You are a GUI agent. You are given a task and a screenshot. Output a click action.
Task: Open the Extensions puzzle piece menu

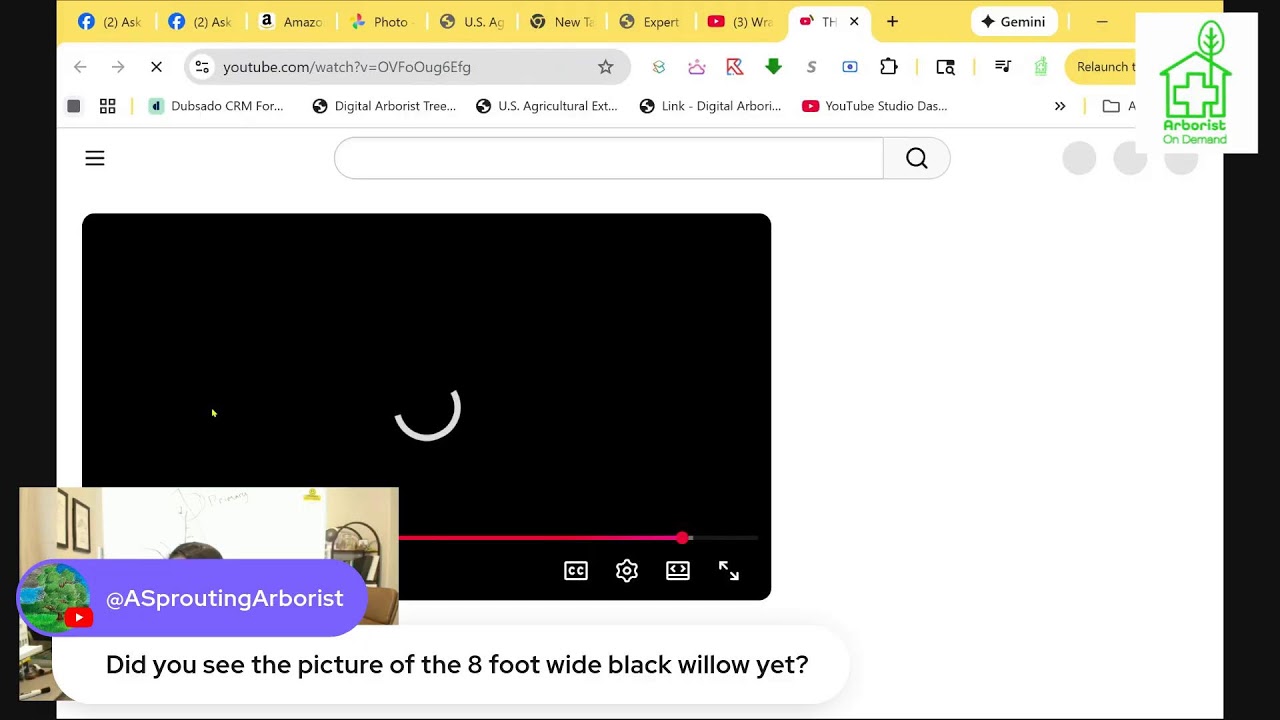tap(888, 67)
